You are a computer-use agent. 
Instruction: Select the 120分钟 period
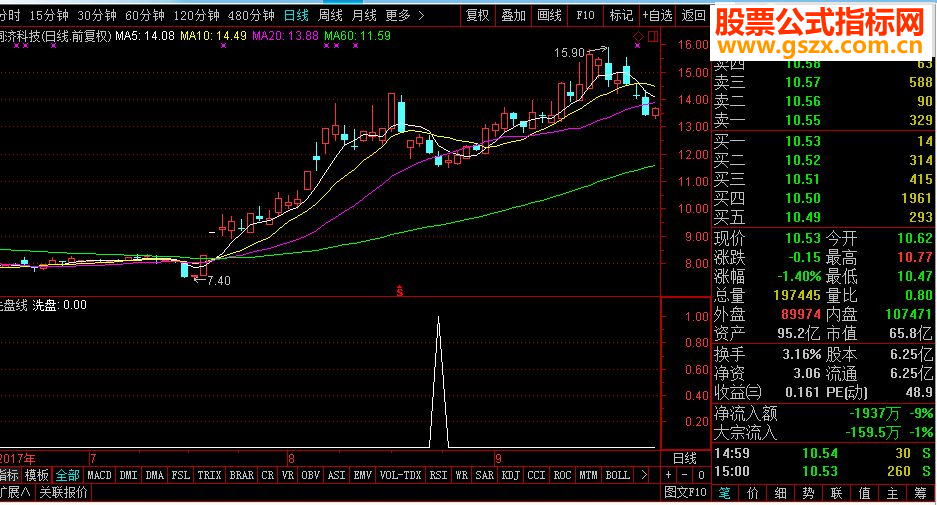click(x=195, y=16)
